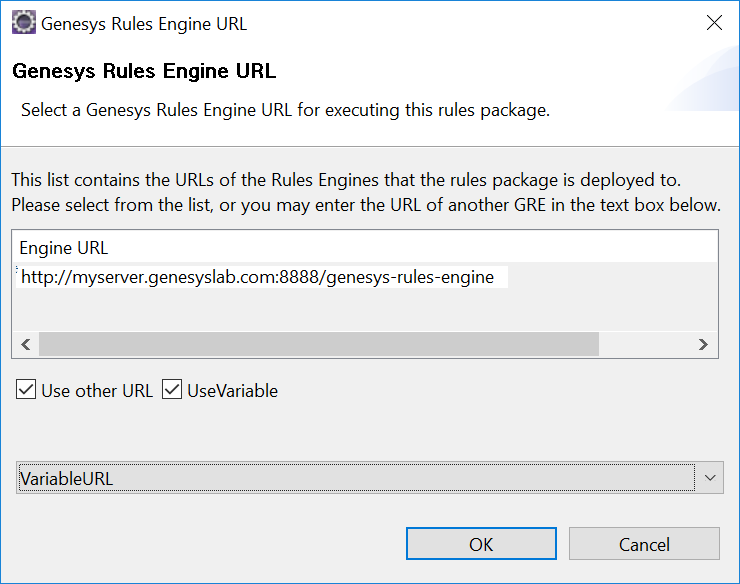Open the VariableURL combo box field

(356, 478)
